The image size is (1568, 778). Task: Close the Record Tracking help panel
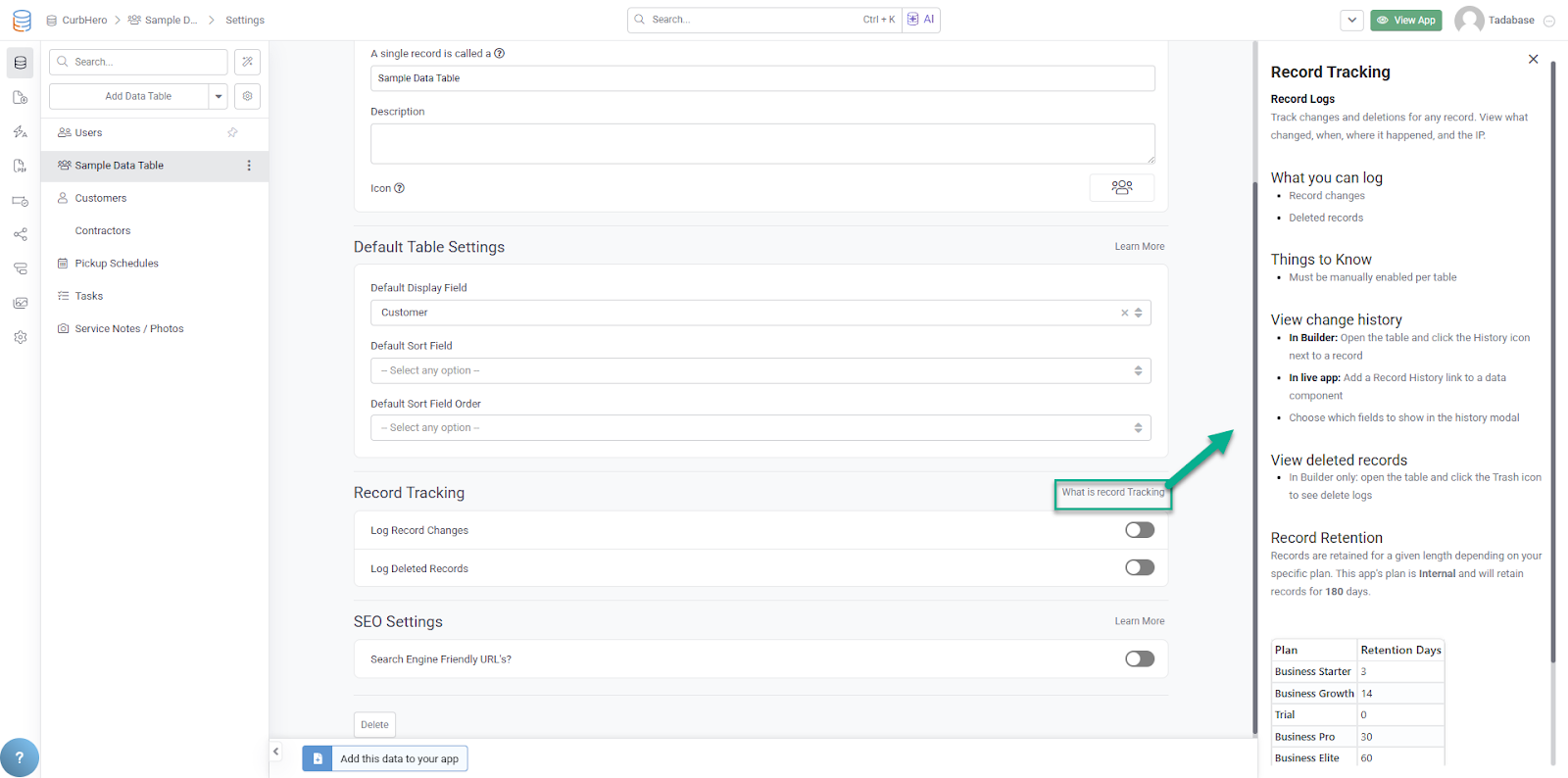(x=1533, y=60)
